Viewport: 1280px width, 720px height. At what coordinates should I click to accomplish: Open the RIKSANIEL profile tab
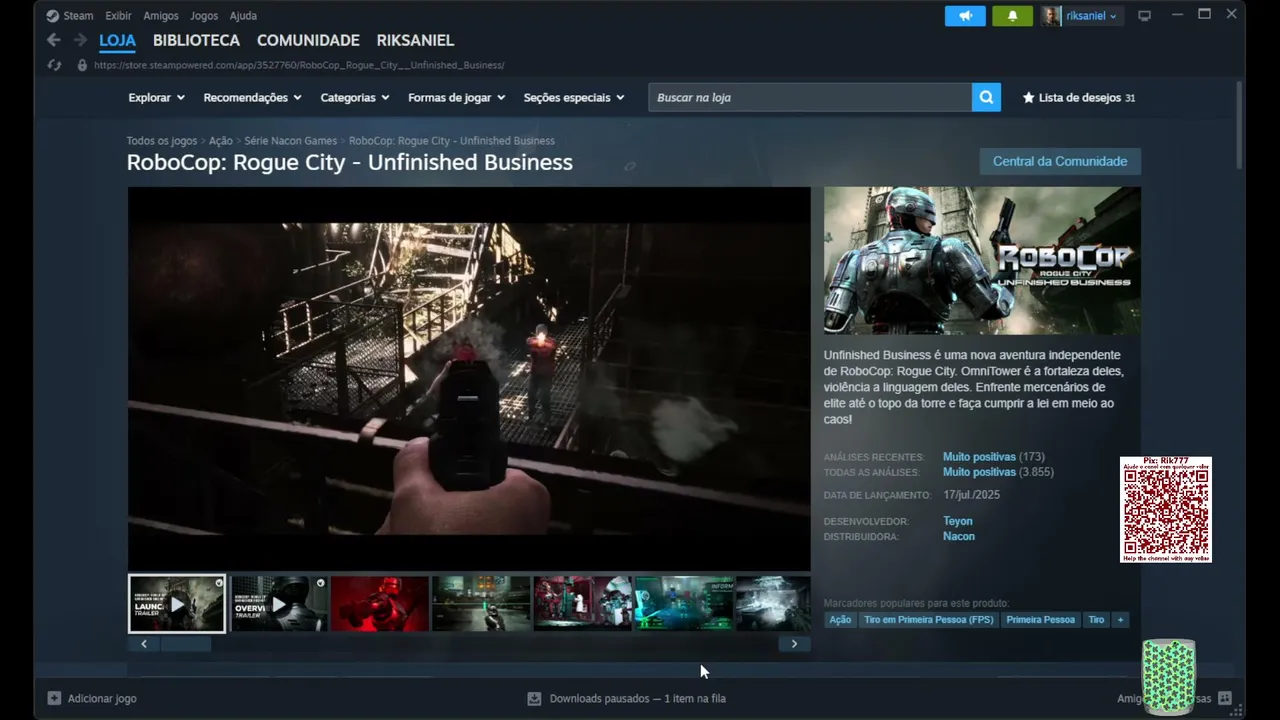415,40
